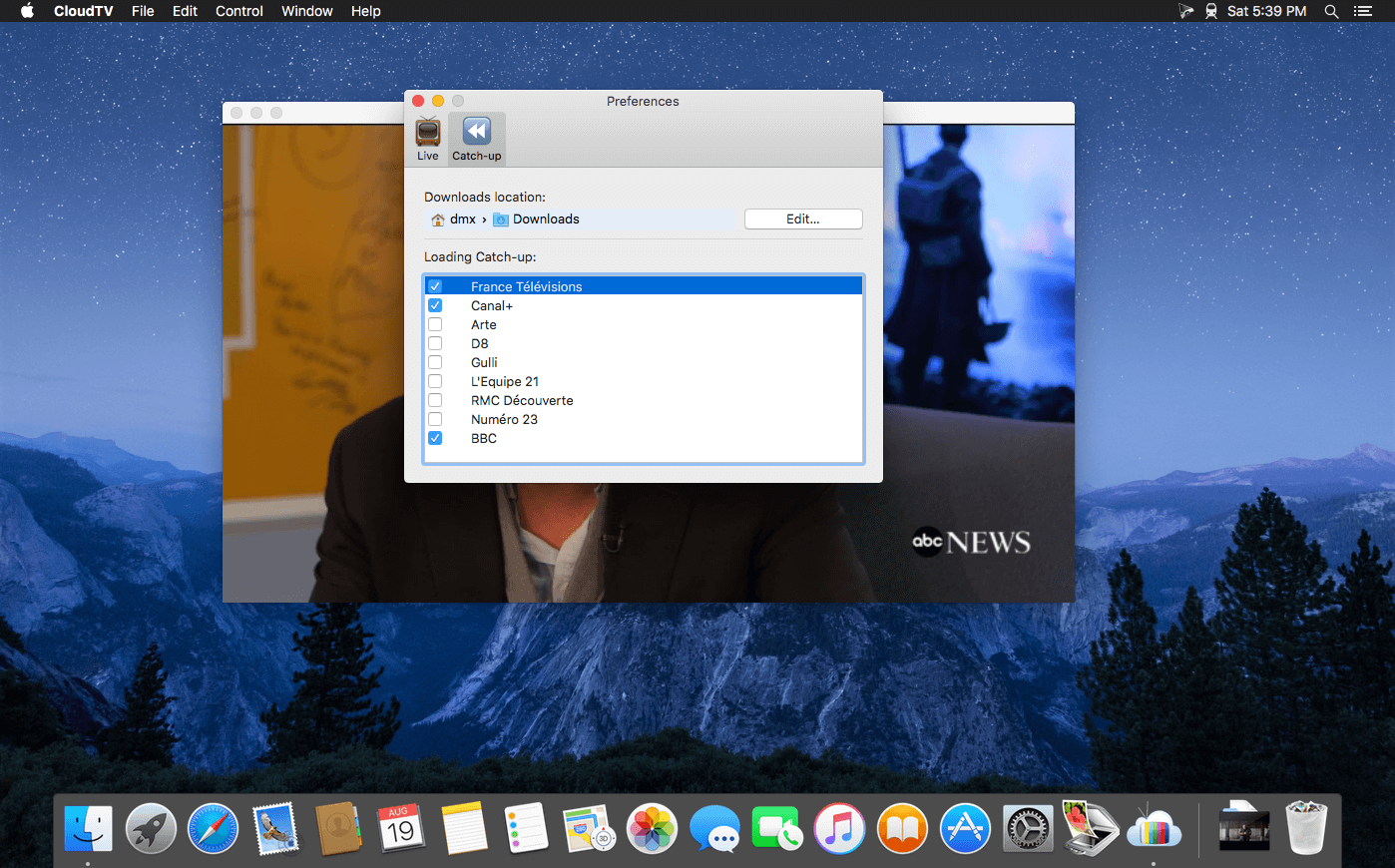The width and height of the screenshot is (1395, 868).
Task: Select the "France Télévisions" row label
Action: coord(526,286)
